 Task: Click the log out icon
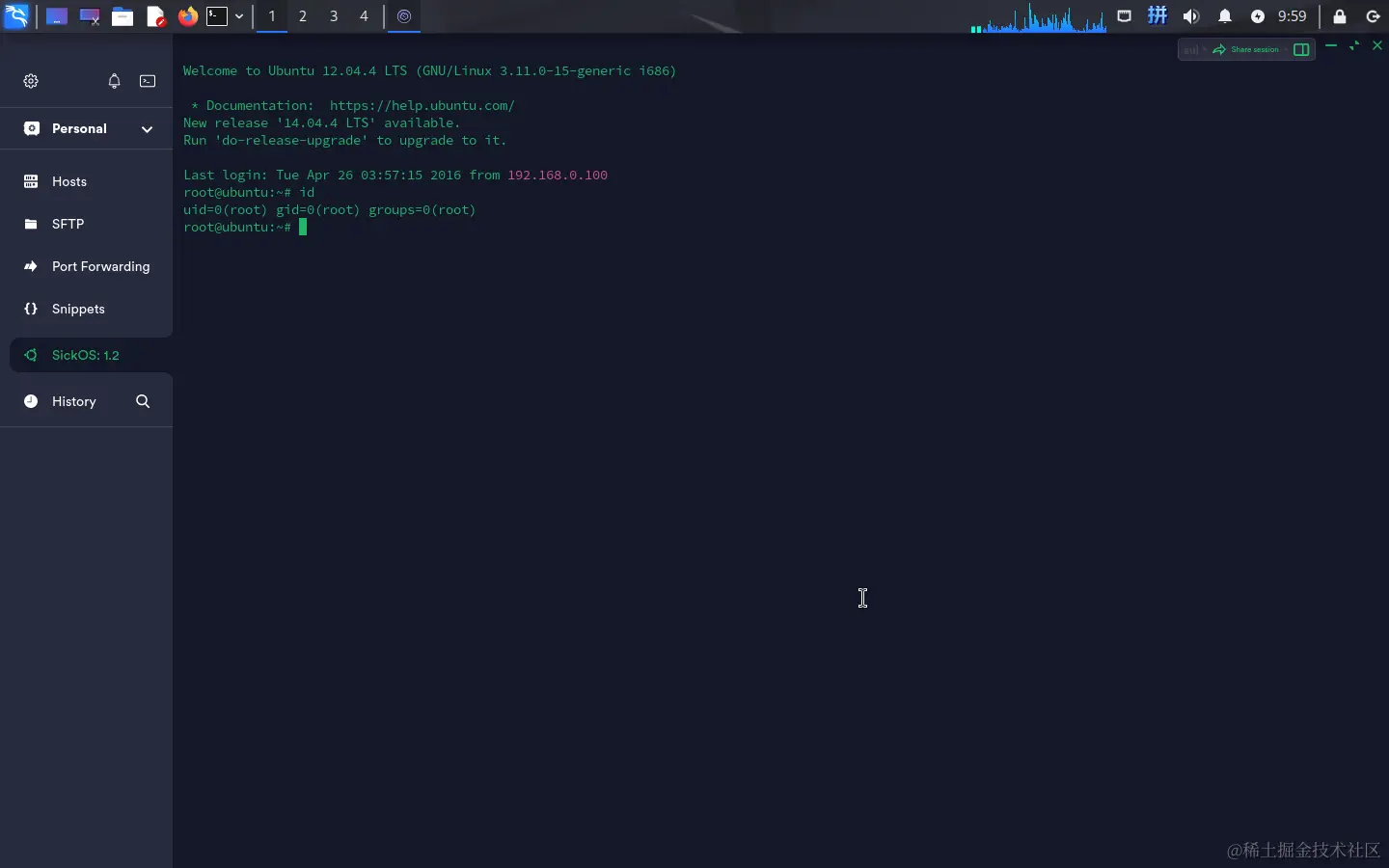pyautogui.click(x=1374, y=16)
